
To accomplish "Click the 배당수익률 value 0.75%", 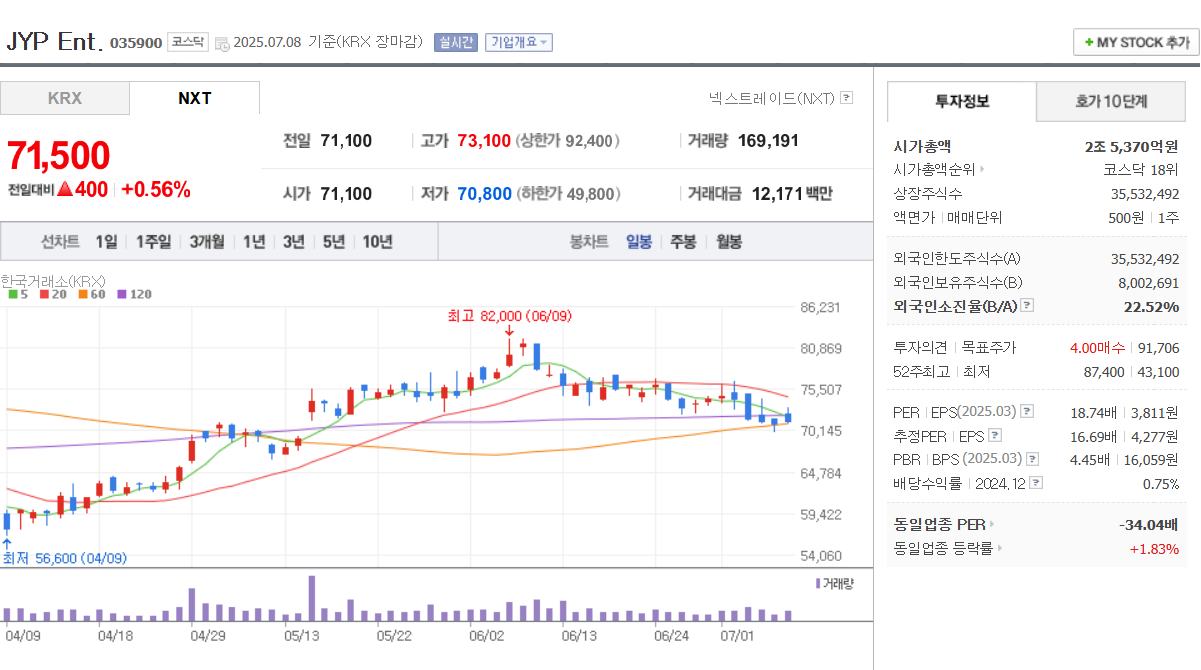I will [x=1160, y=483].
